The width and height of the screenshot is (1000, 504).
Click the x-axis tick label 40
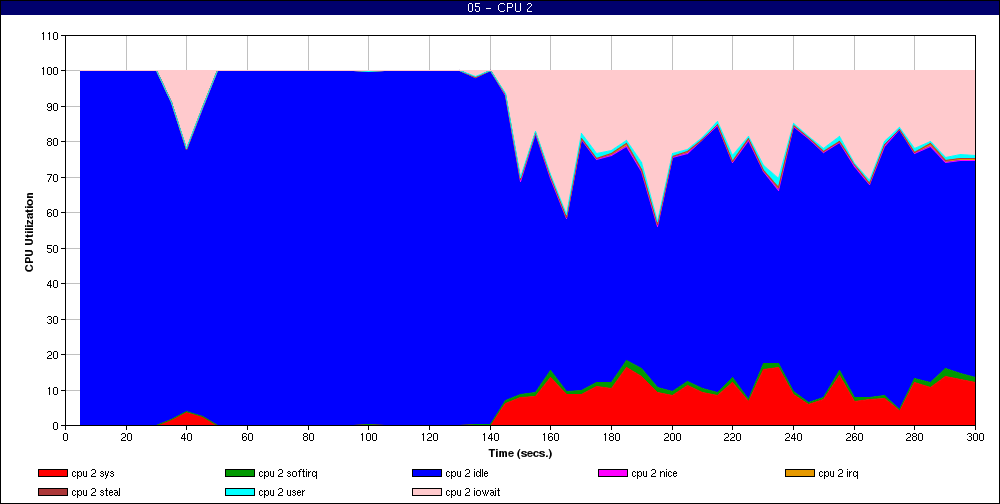click(x=187, y=437)
